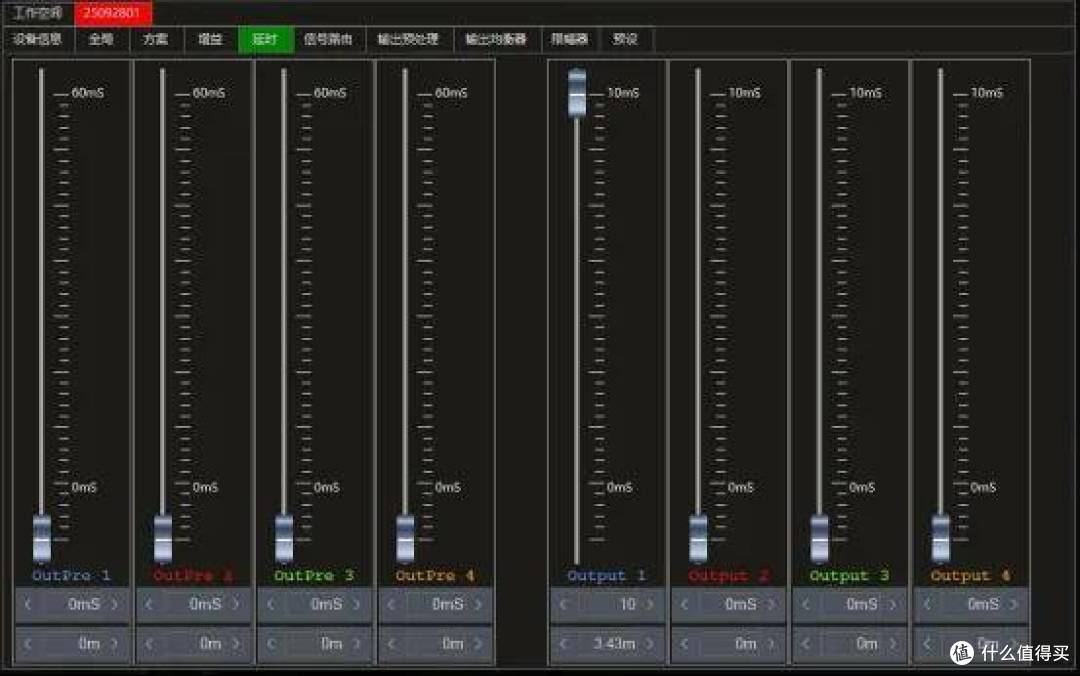1080x676 pixels.
Task: Click the Output 3 delay fader handle
Action: (x=820, y=538)
